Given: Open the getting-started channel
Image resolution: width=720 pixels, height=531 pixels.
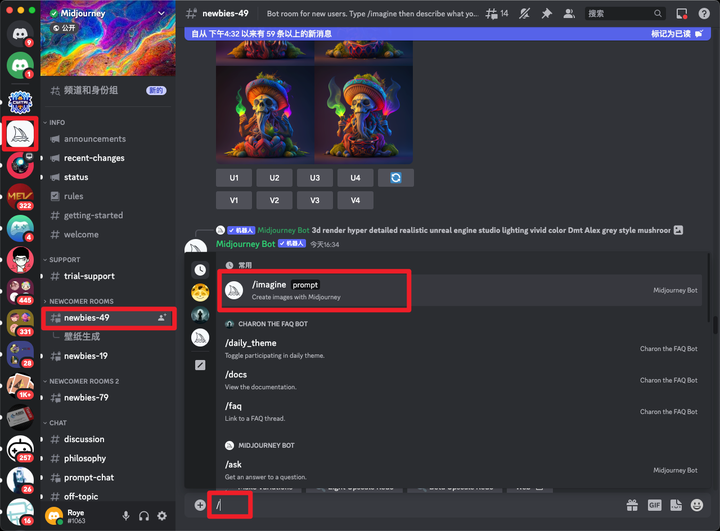Looking at the screenshot, I should (108, 215).
